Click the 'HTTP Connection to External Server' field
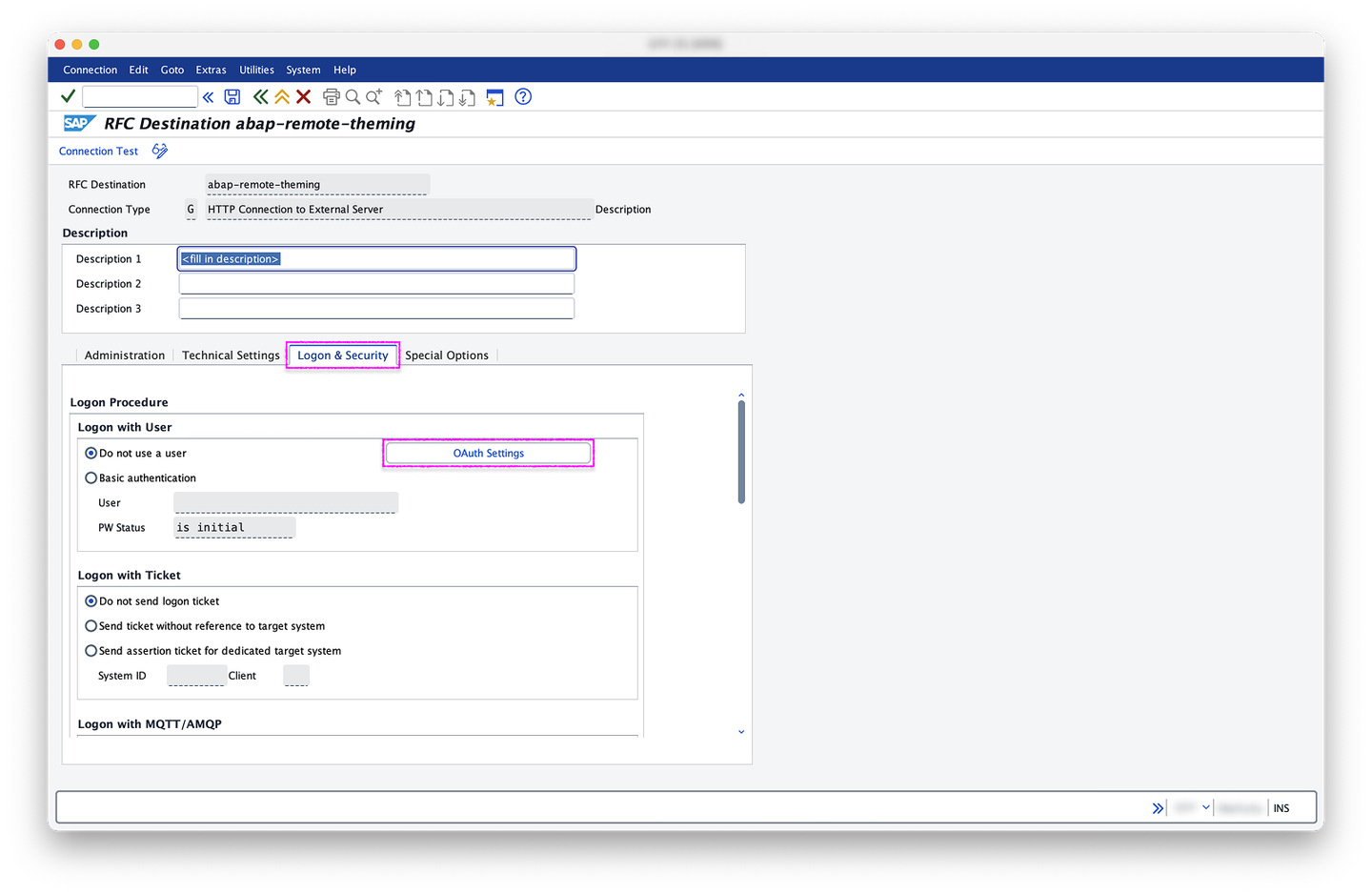The image size is (1372, 894). coord(399,210)
